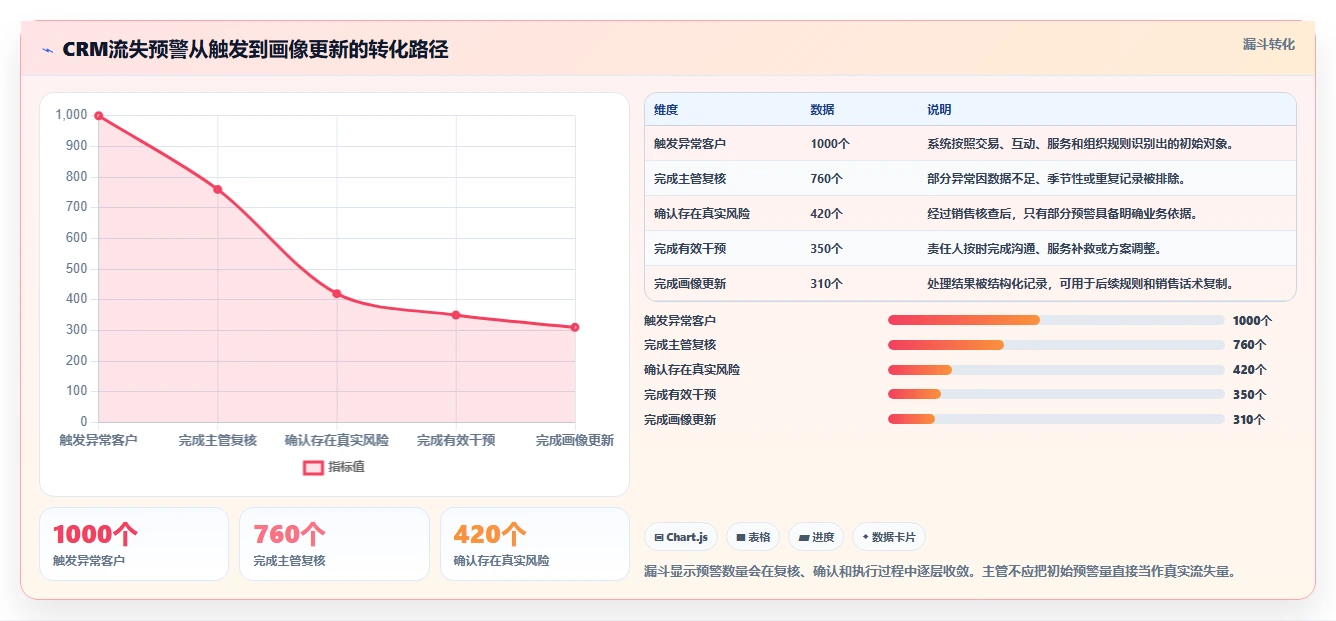Select the chart data point at 完成主管复核
This screenshot has width=1336, height=621.
pos(217,189)
